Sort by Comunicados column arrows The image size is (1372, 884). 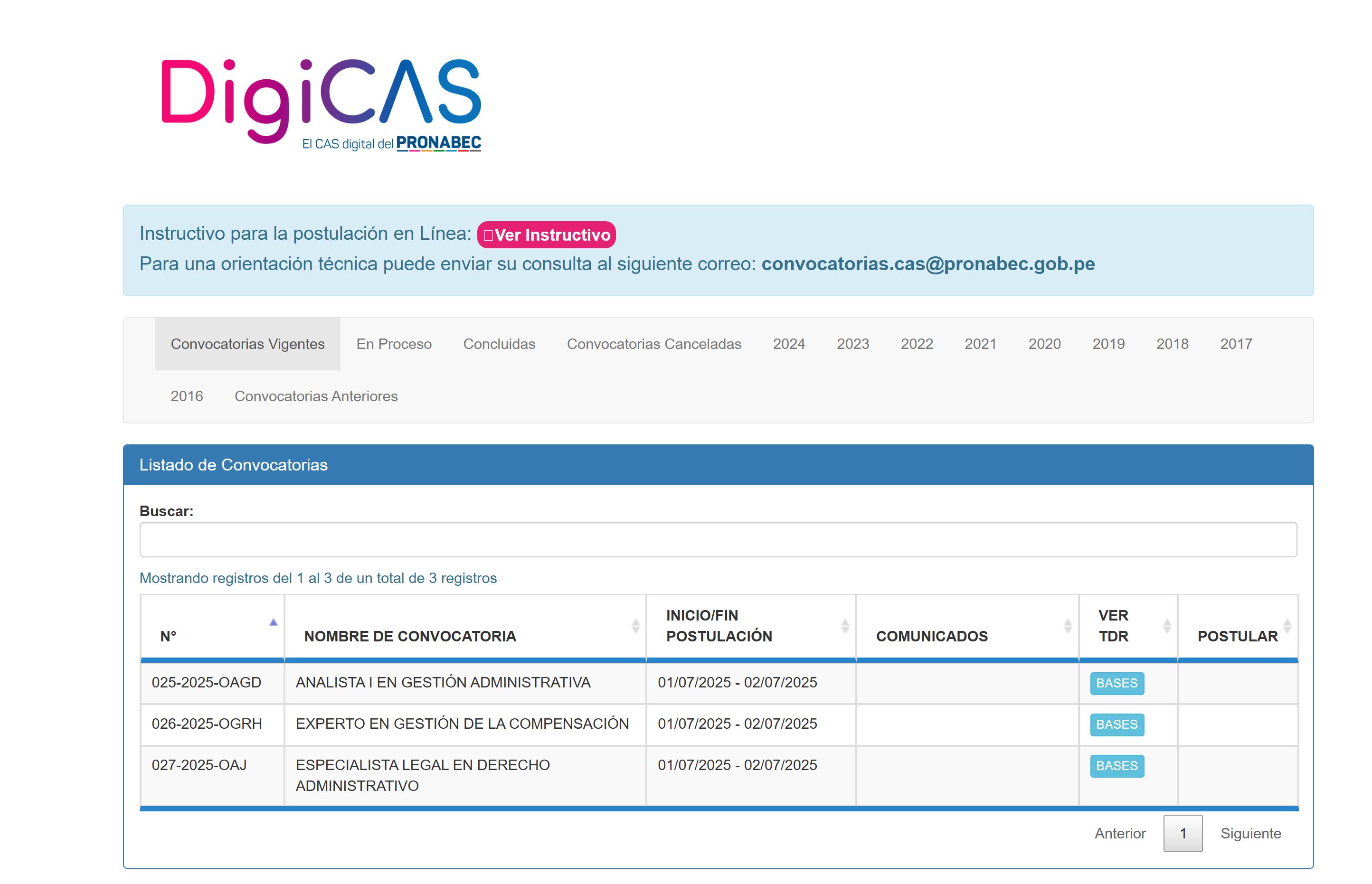1067,626
